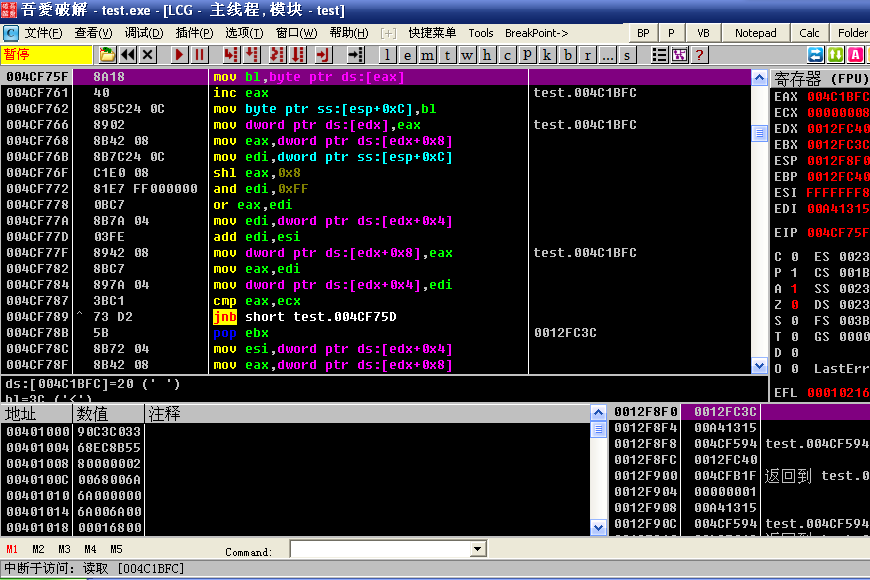Open the breakpoints list with 'b' button

point(567,54)
